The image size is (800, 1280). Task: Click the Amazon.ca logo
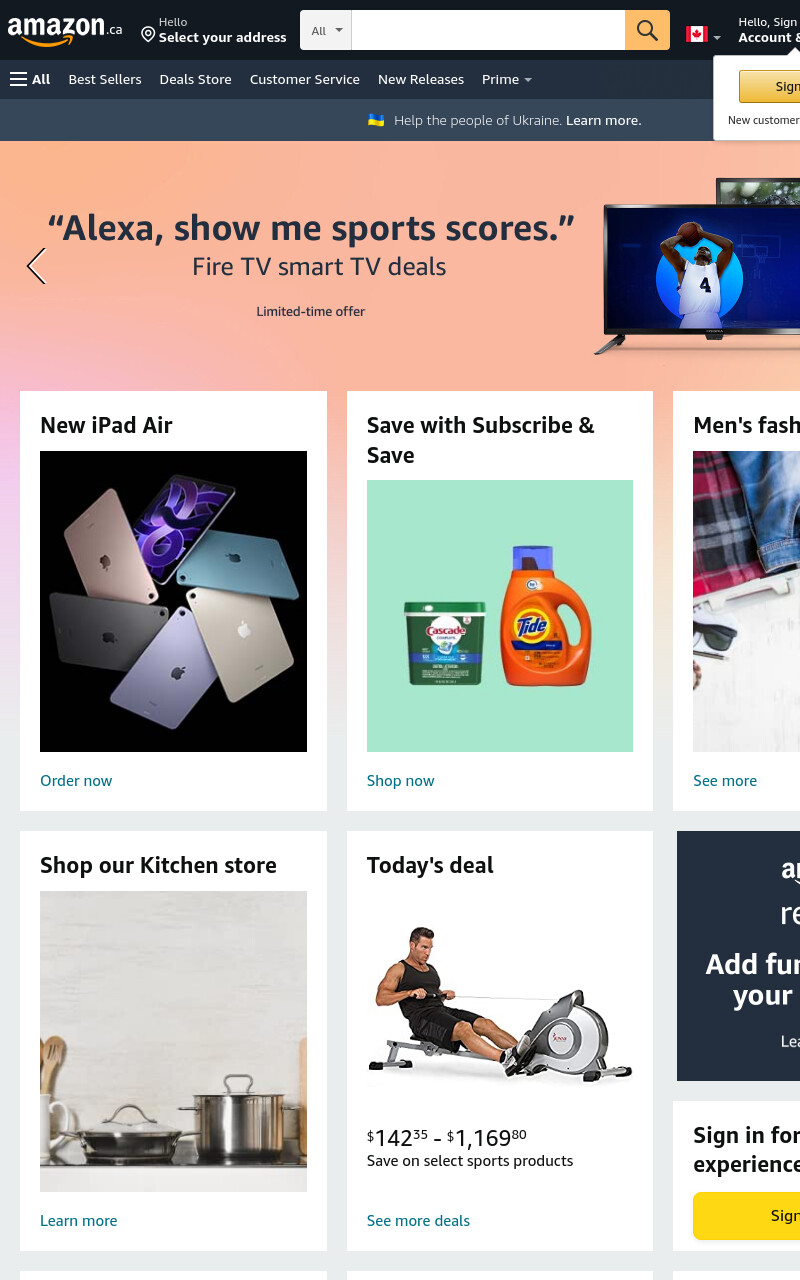coord(65,30)
